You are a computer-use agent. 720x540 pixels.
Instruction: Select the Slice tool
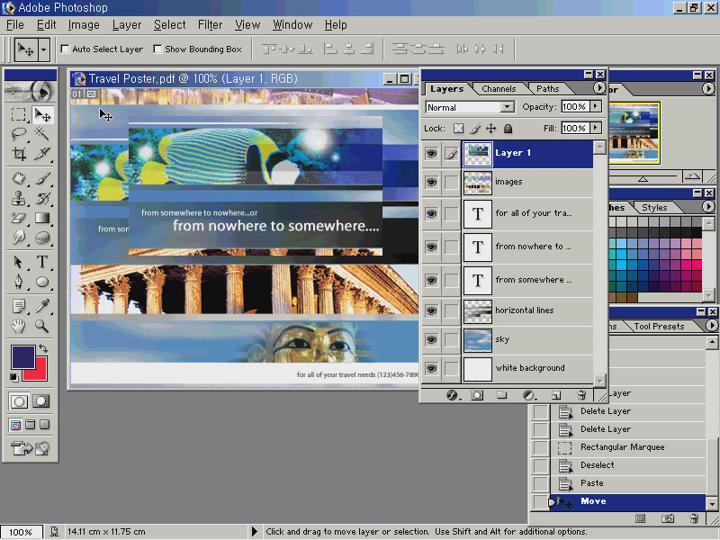(x=42, y=153)
